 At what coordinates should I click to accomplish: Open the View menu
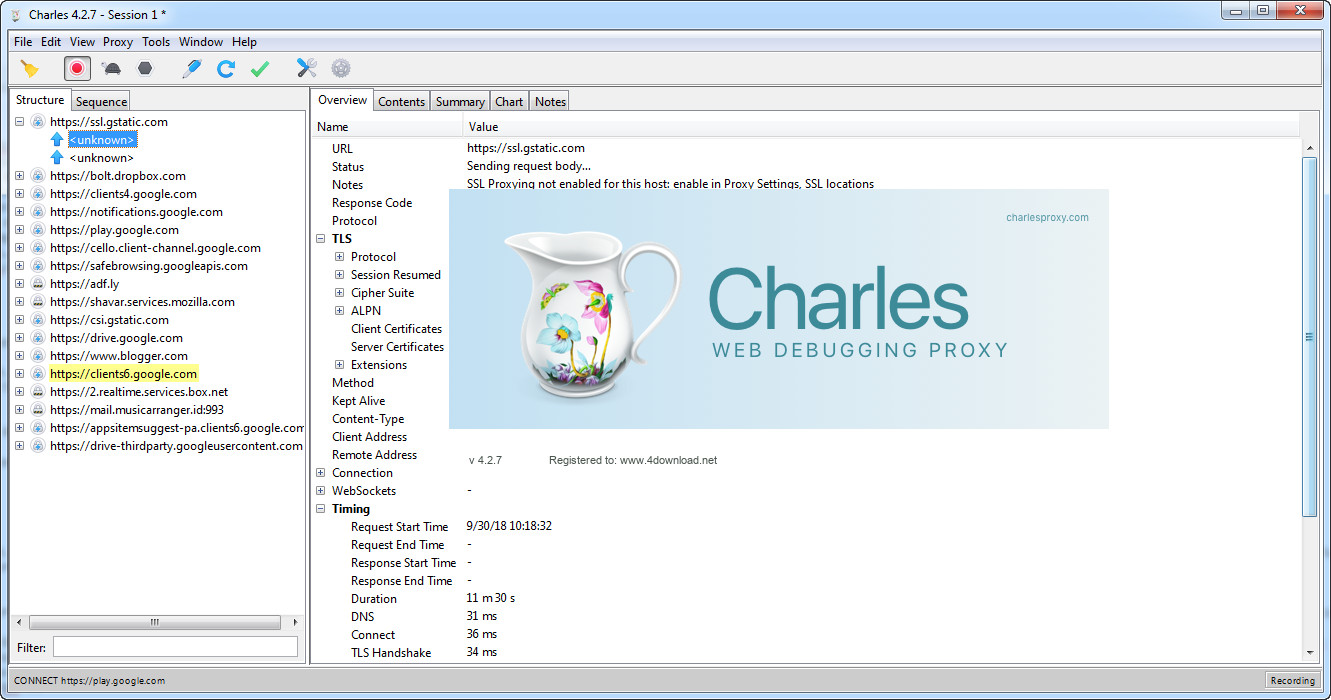[x=82, y=42]
